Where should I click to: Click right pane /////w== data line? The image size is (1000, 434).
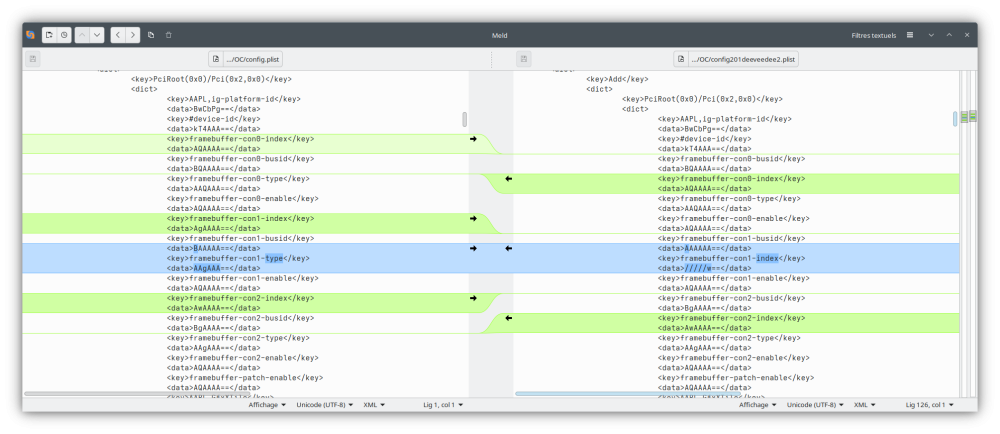[704, 268]
